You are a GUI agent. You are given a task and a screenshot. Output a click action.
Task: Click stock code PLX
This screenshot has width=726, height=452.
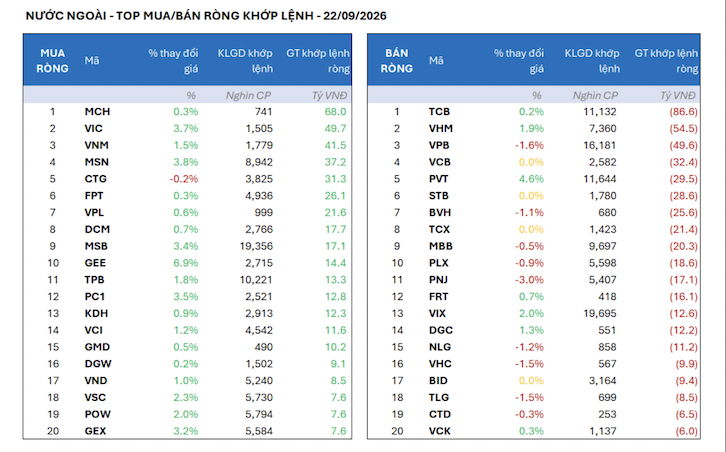click(438, 263)
